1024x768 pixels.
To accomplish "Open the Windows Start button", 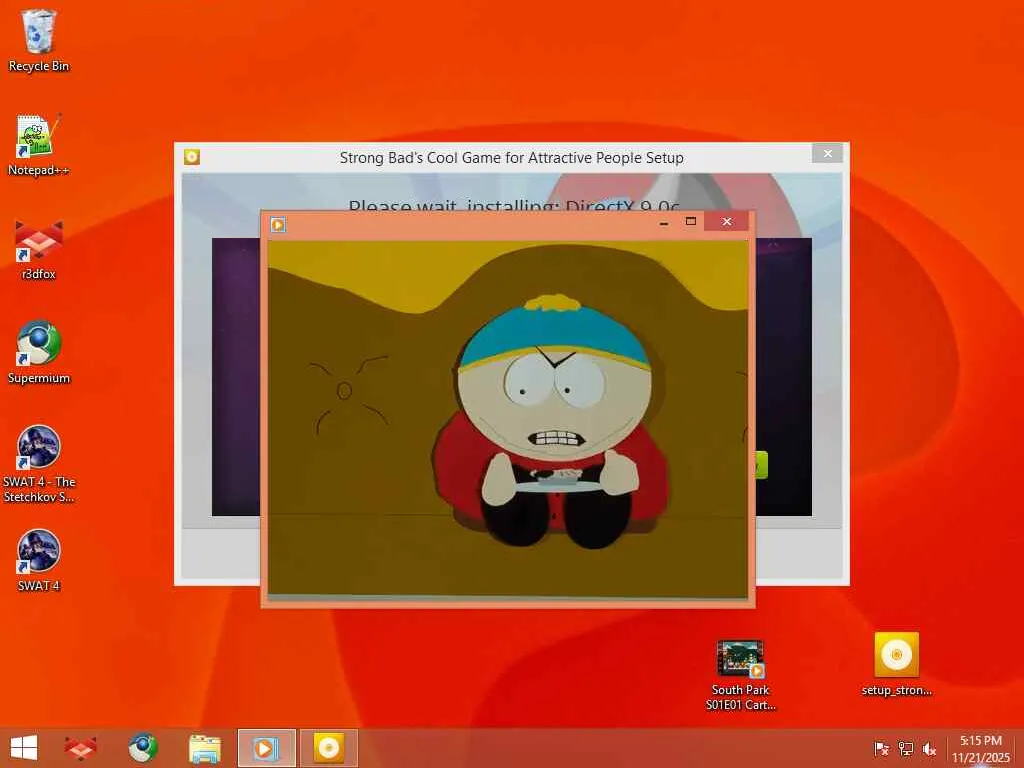I will click(x=24, y=748).
